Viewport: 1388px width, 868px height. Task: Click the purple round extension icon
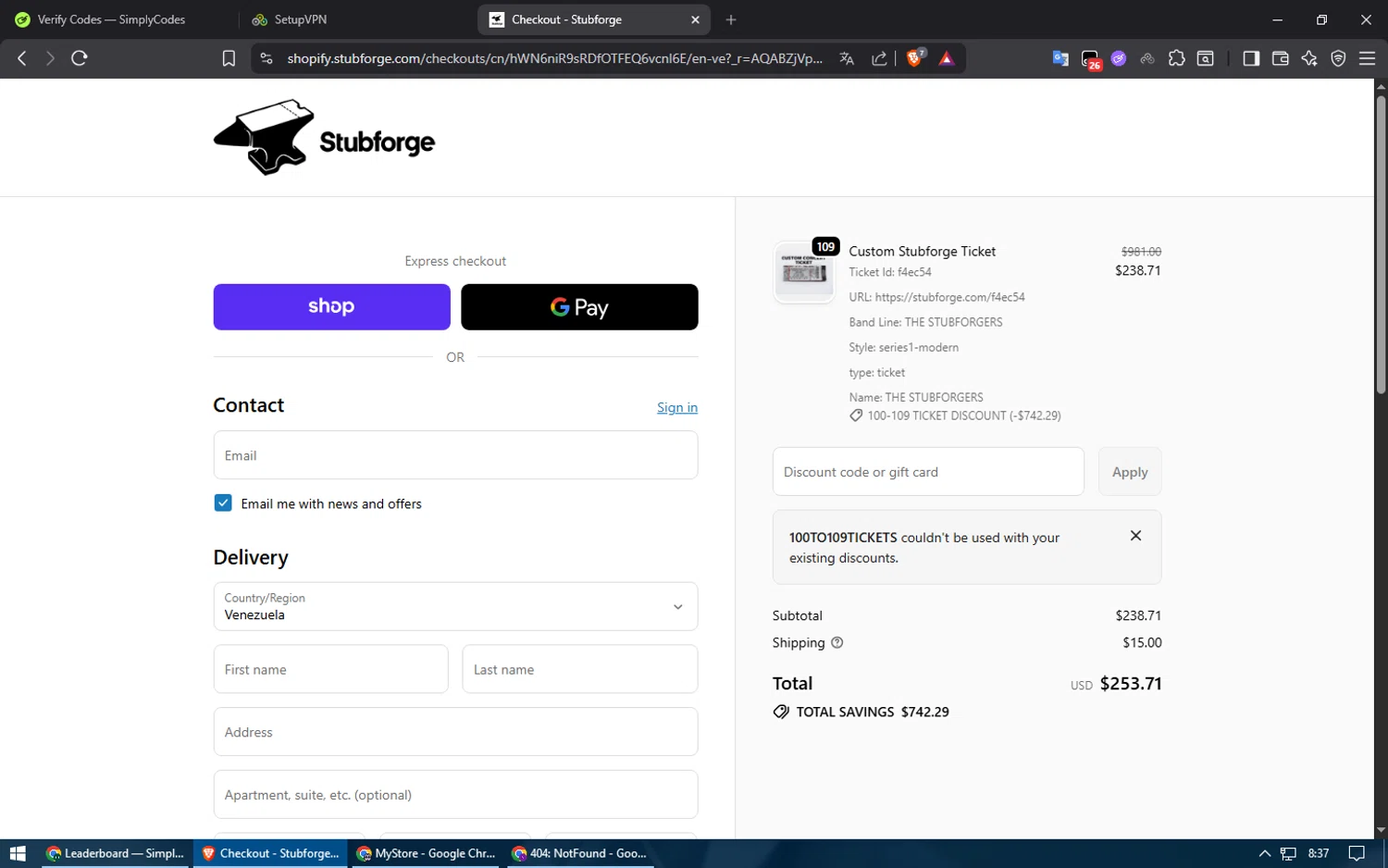coord(1119,58)
